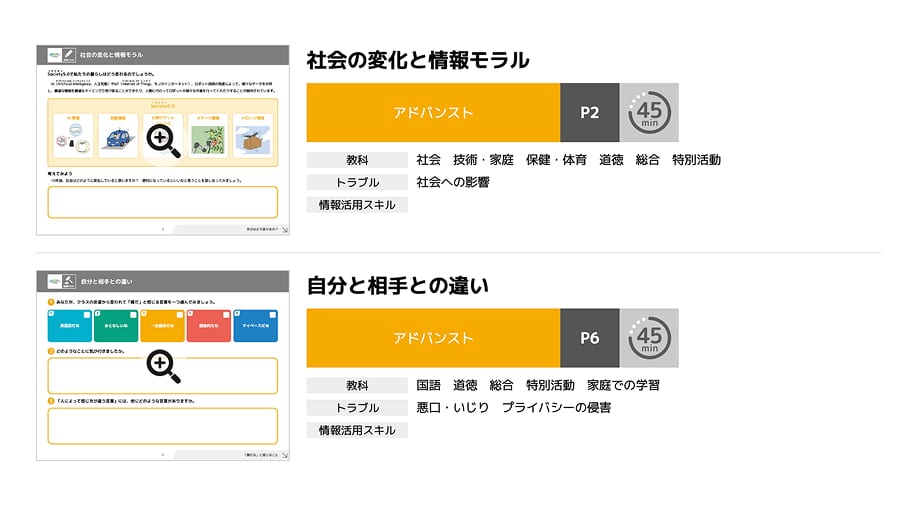Click the トラブル label in the first card
900x506 pixels.
tap(357, 182)
